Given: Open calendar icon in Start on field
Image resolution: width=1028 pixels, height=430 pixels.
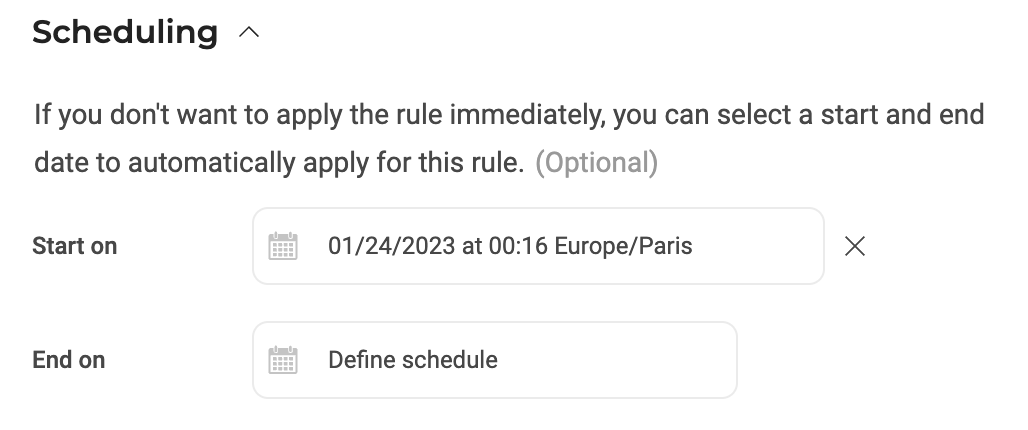Looking at the screenshot, I should pos(283,246).
